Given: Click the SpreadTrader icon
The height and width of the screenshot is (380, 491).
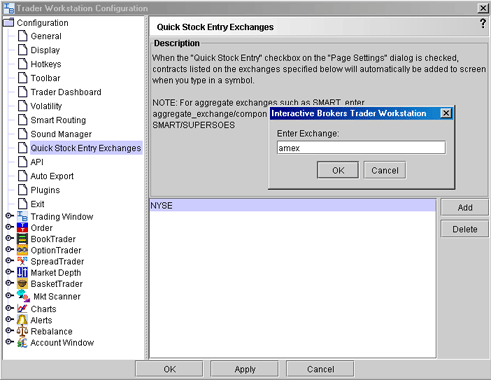Looking at the screenshot, I should click(x=22, y=261).
